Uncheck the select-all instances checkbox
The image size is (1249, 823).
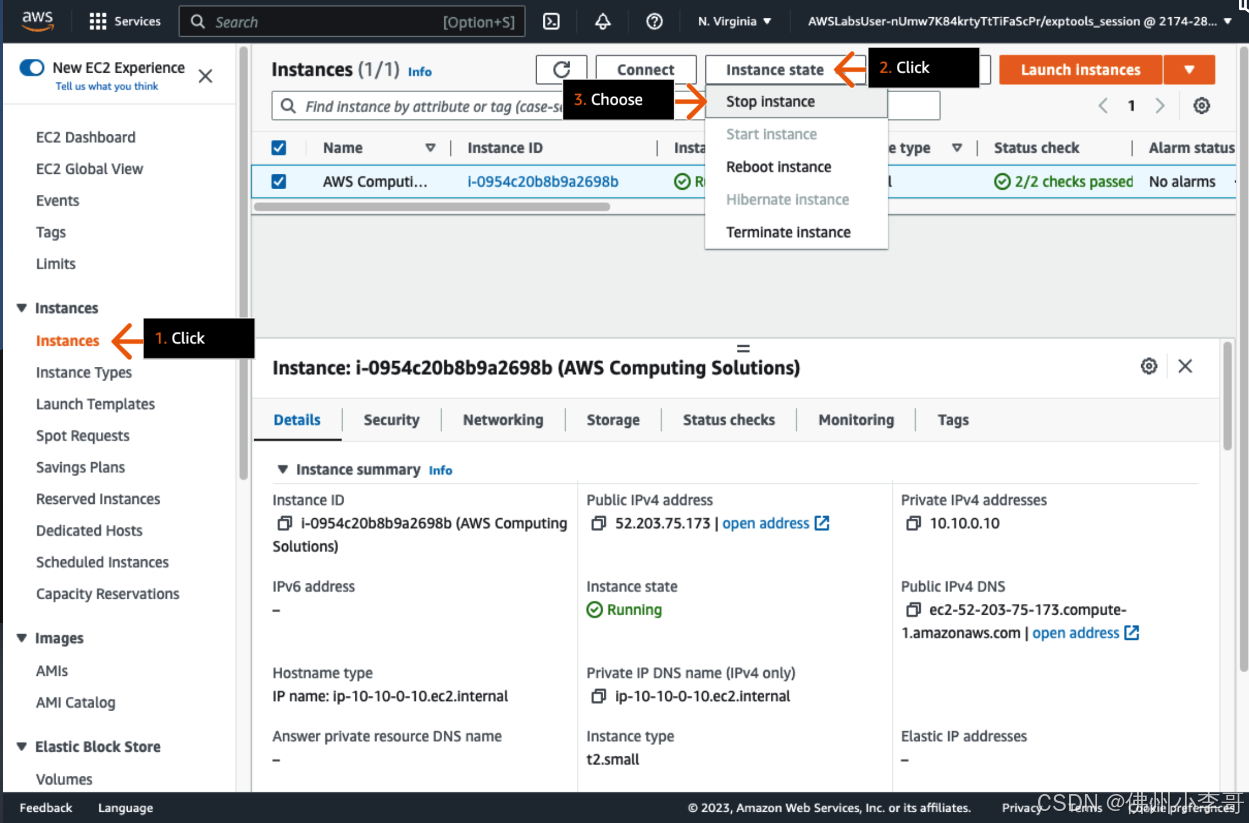pos(279,148)
